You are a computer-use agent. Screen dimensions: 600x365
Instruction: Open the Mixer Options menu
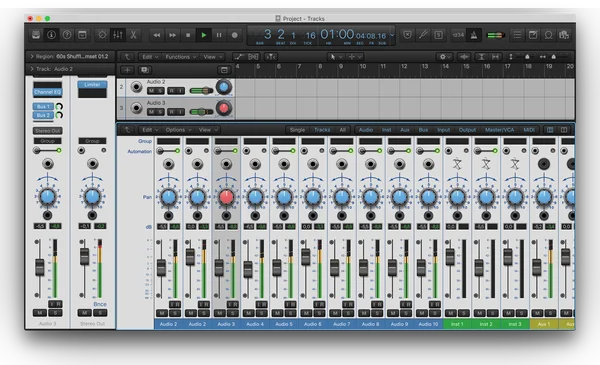tap(178, 130)
